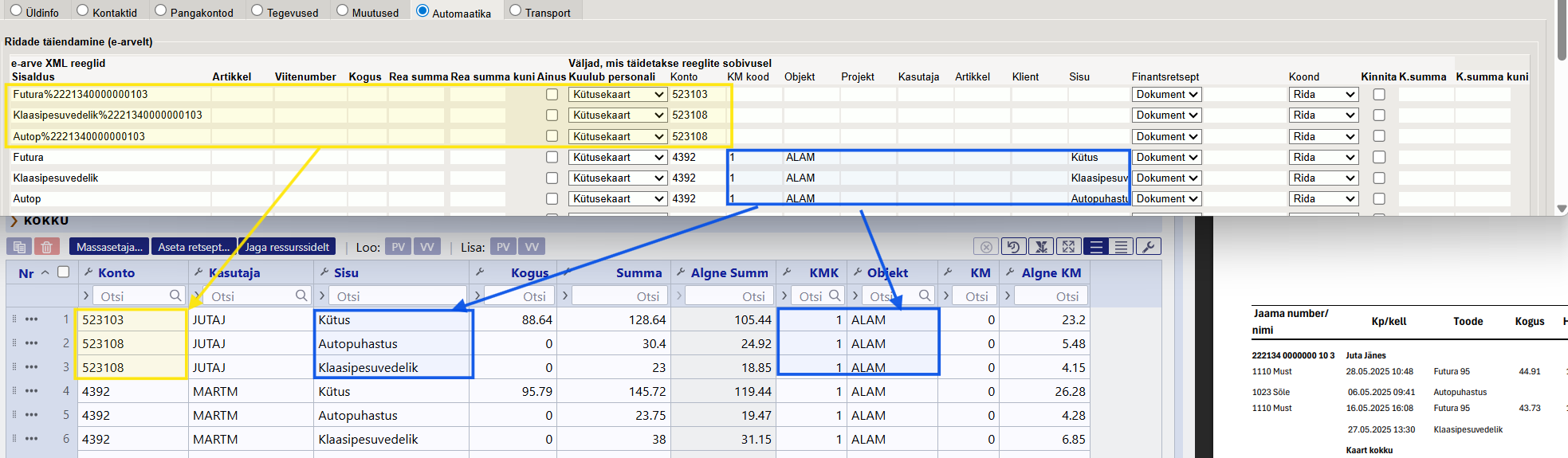Image resolution: width=1568 pixels, height=458 pixels.
Task: Expand the KOKKU section chevron
Action: coord(14,221)
